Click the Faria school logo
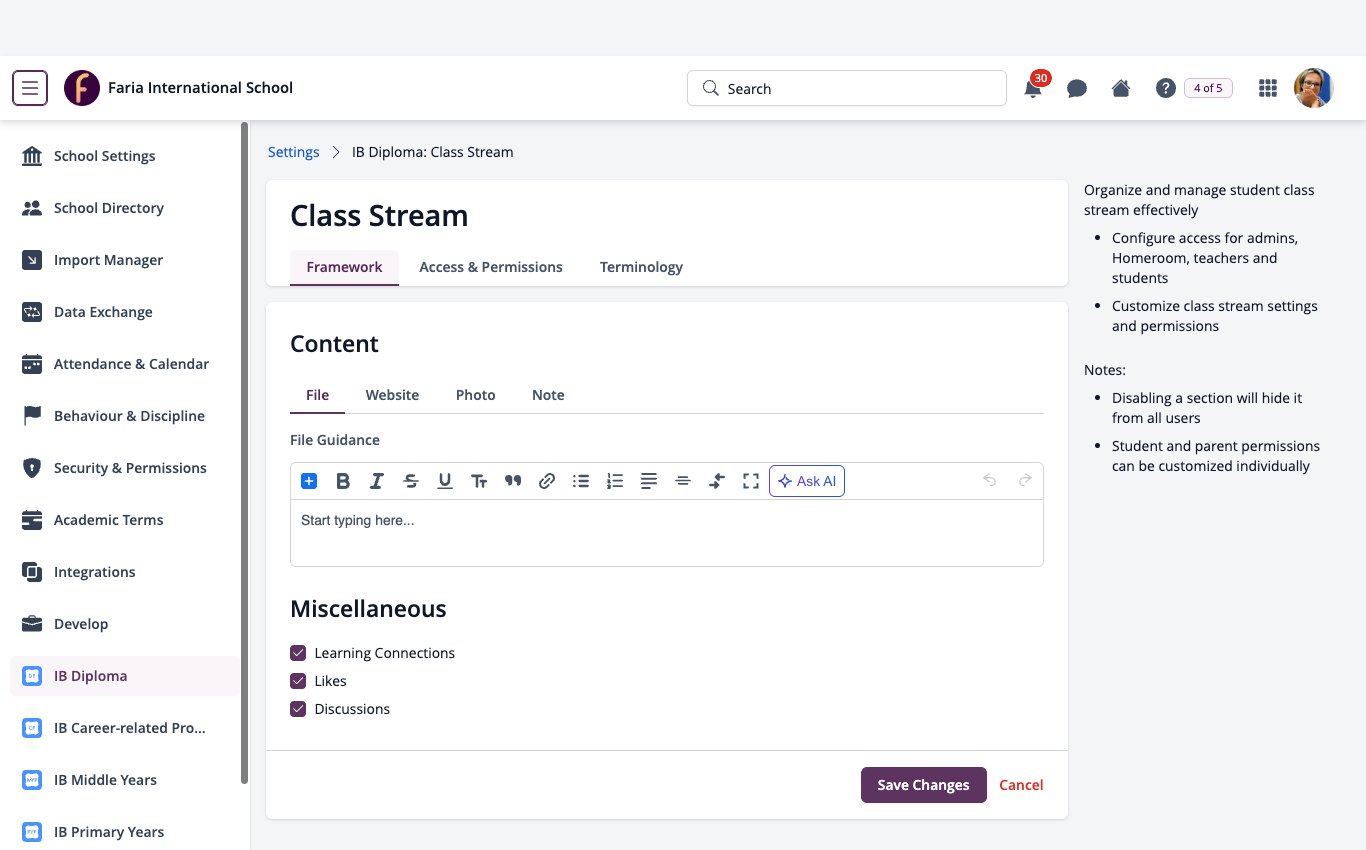This screenshot has height=850, width=1366. pos(82,88)
